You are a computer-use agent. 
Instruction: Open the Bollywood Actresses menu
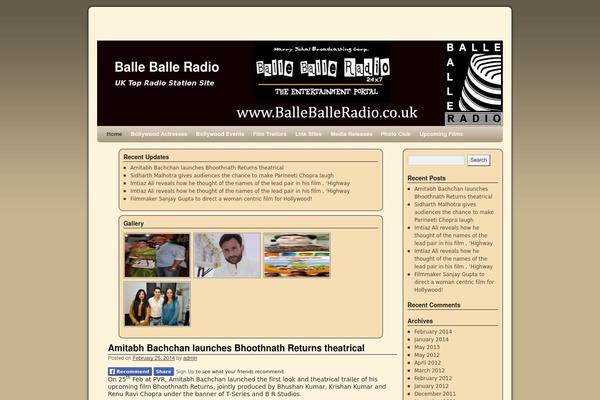click(x=159, y=134)
